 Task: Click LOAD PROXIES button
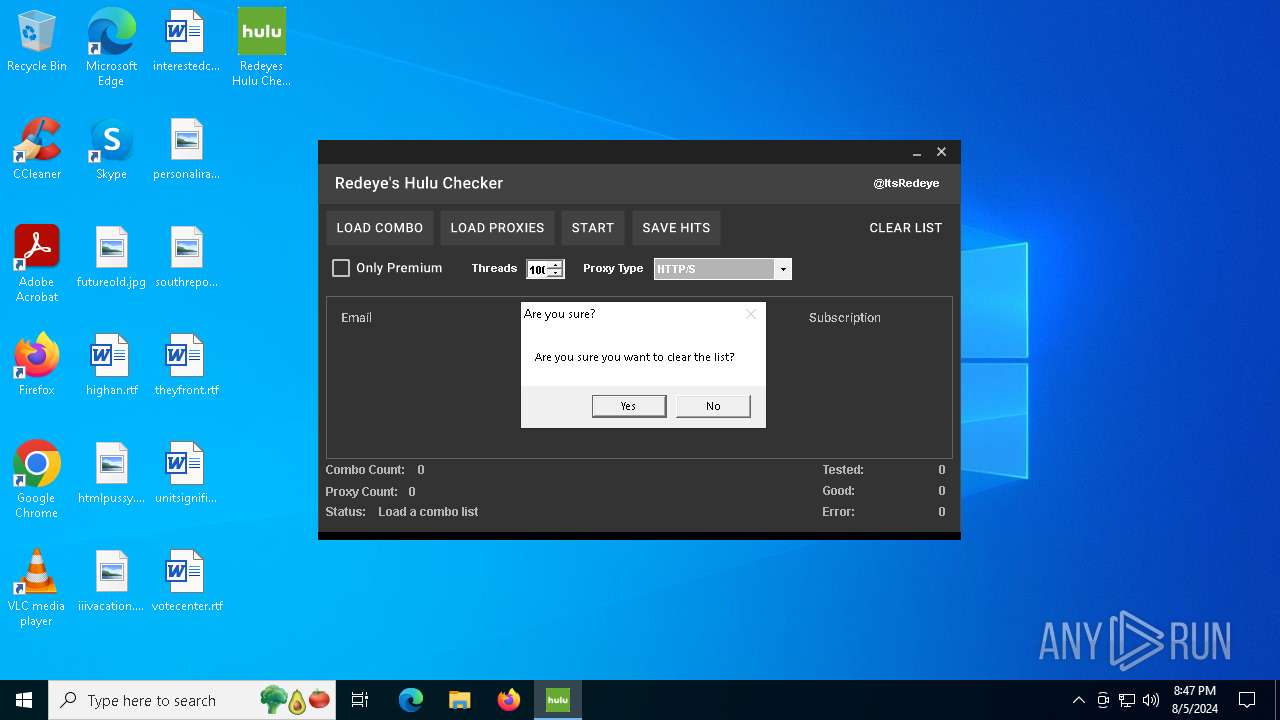(497, 228)
